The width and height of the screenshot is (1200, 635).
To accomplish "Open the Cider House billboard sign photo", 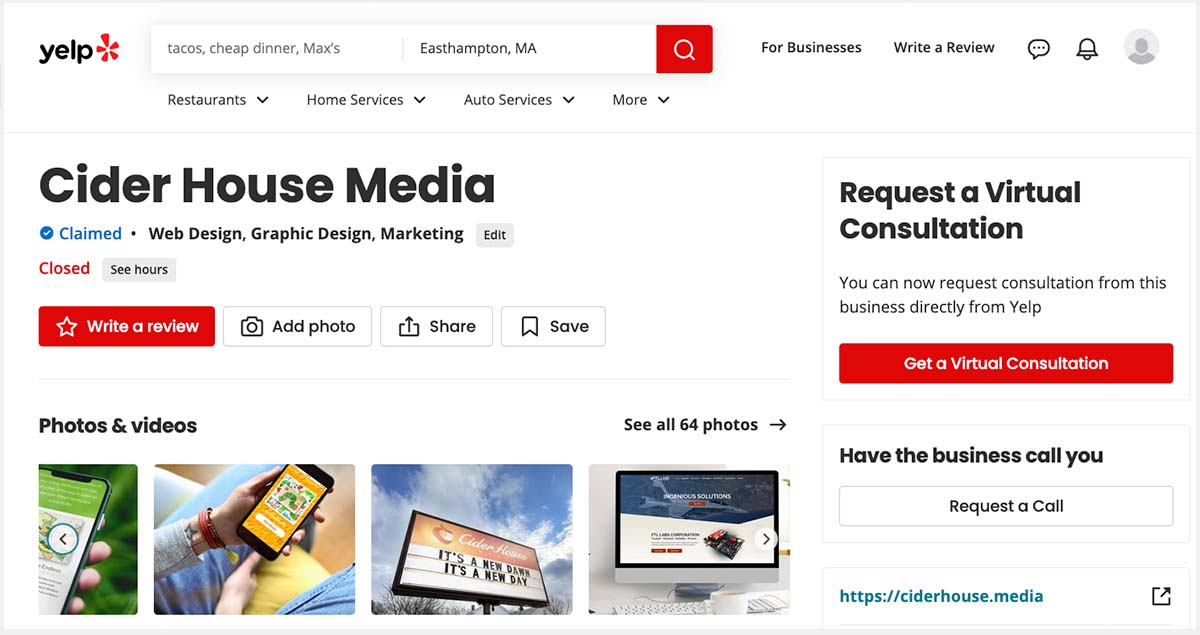I will [x=471, y=539].
